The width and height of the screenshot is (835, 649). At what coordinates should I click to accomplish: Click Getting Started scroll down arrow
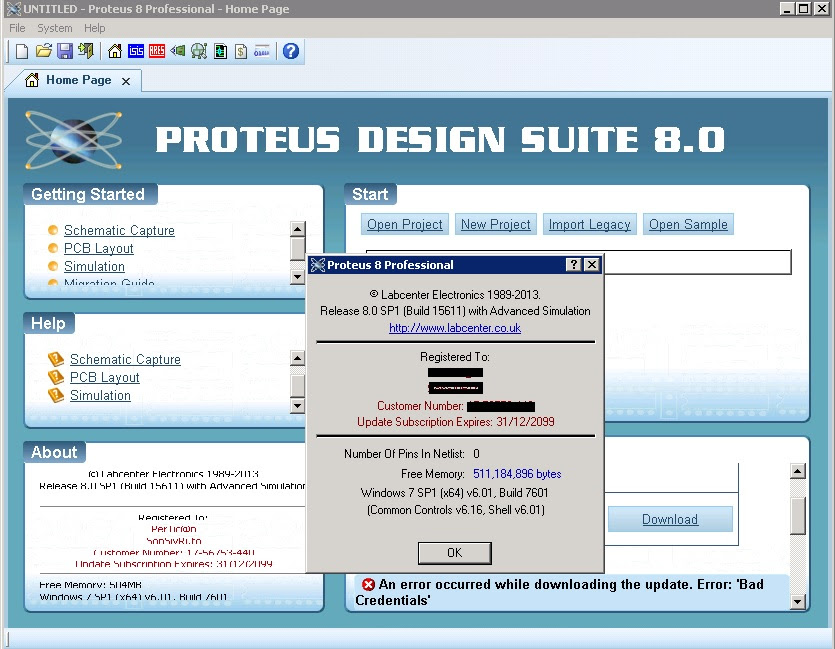click(x=298, y=277)
